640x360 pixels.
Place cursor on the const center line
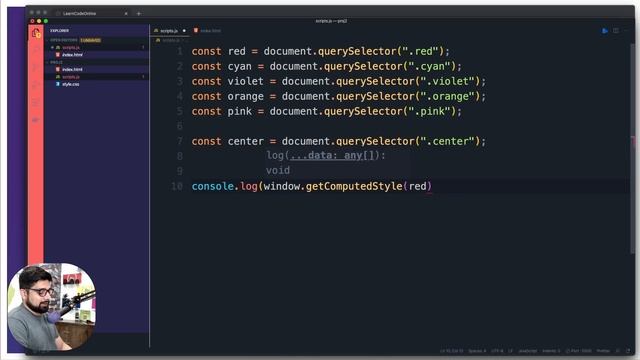coord(339,141)
